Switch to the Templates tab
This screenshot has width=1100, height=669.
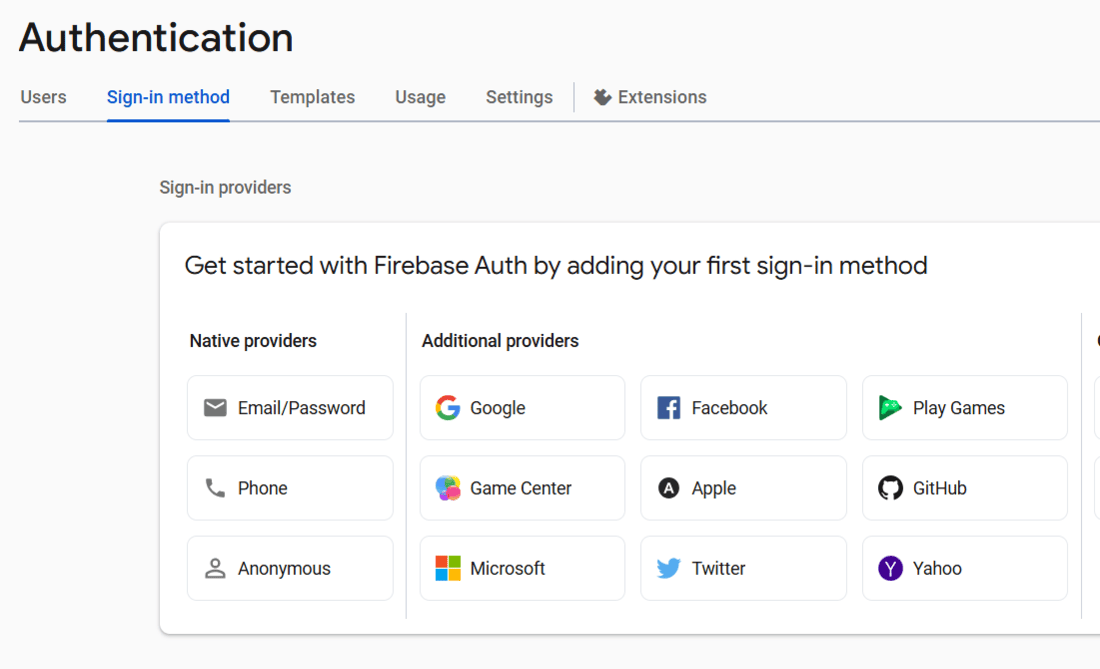312,97
